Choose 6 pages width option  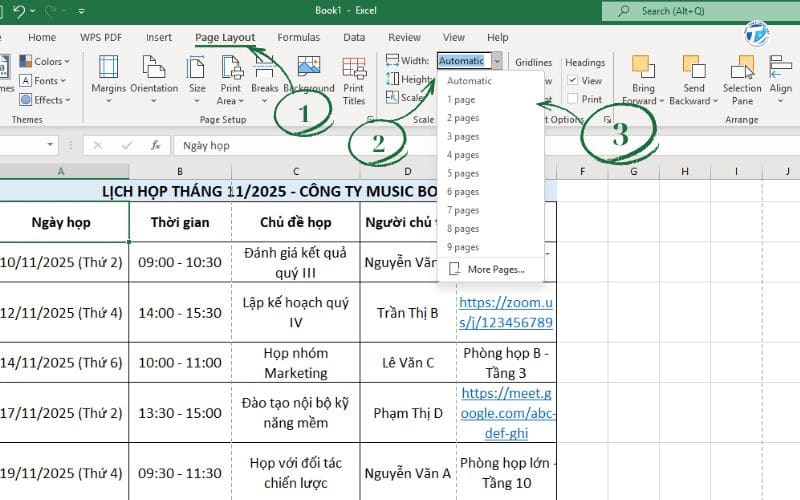[490, 192]
